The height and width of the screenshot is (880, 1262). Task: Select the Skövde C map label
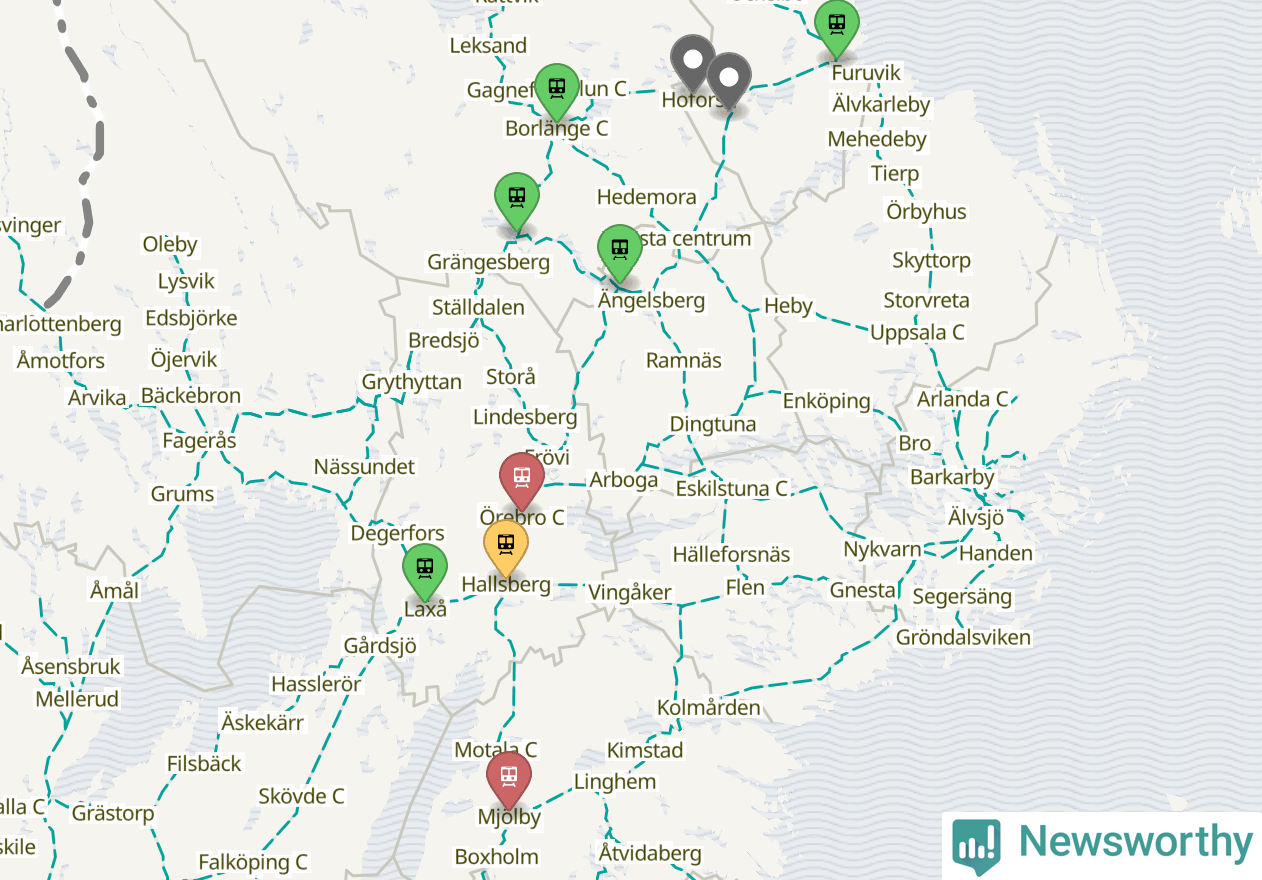pos(301,796)
